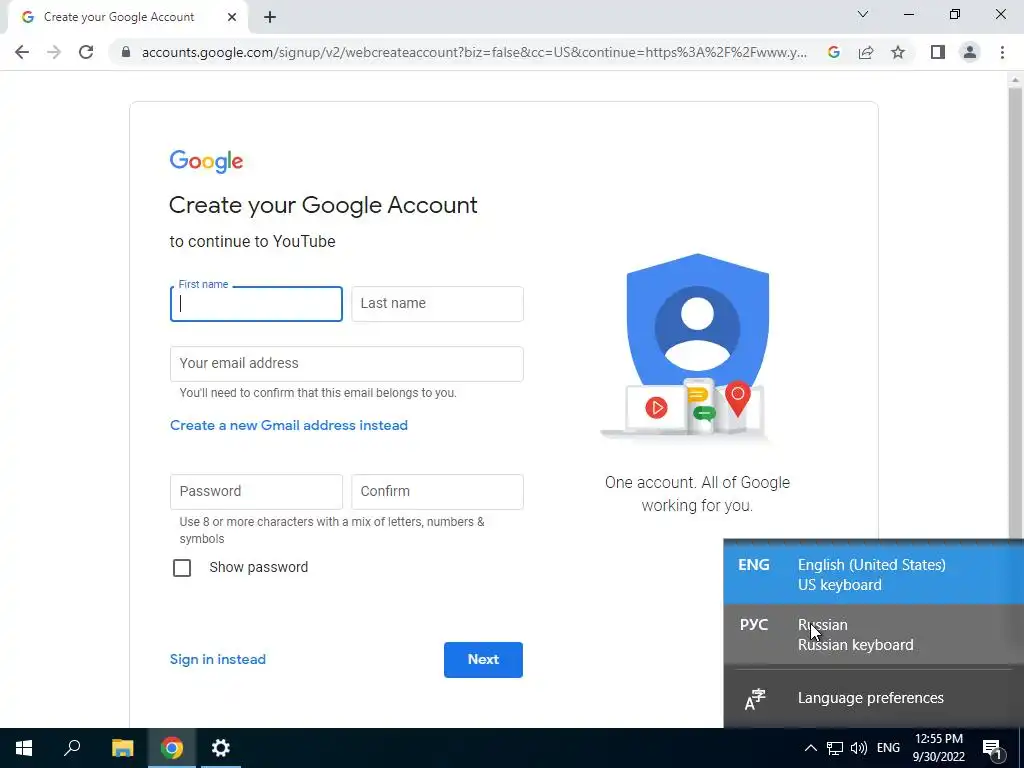Click the address bar URL
This screenshot has width=1024, height=768.
click(474, 52)
